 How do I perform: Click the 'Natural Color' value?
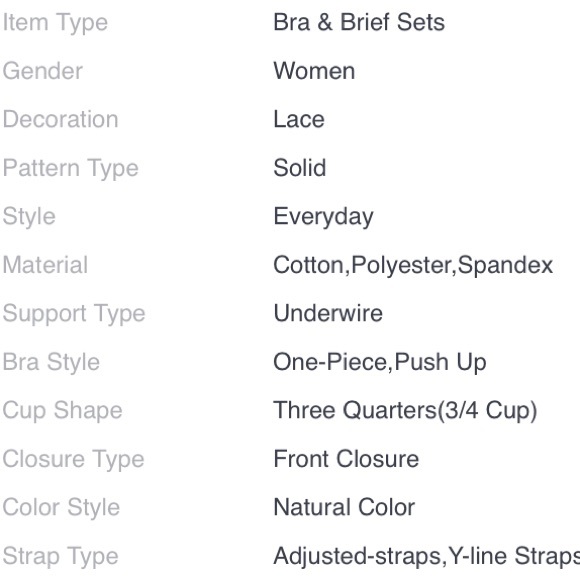coord(344,507)
